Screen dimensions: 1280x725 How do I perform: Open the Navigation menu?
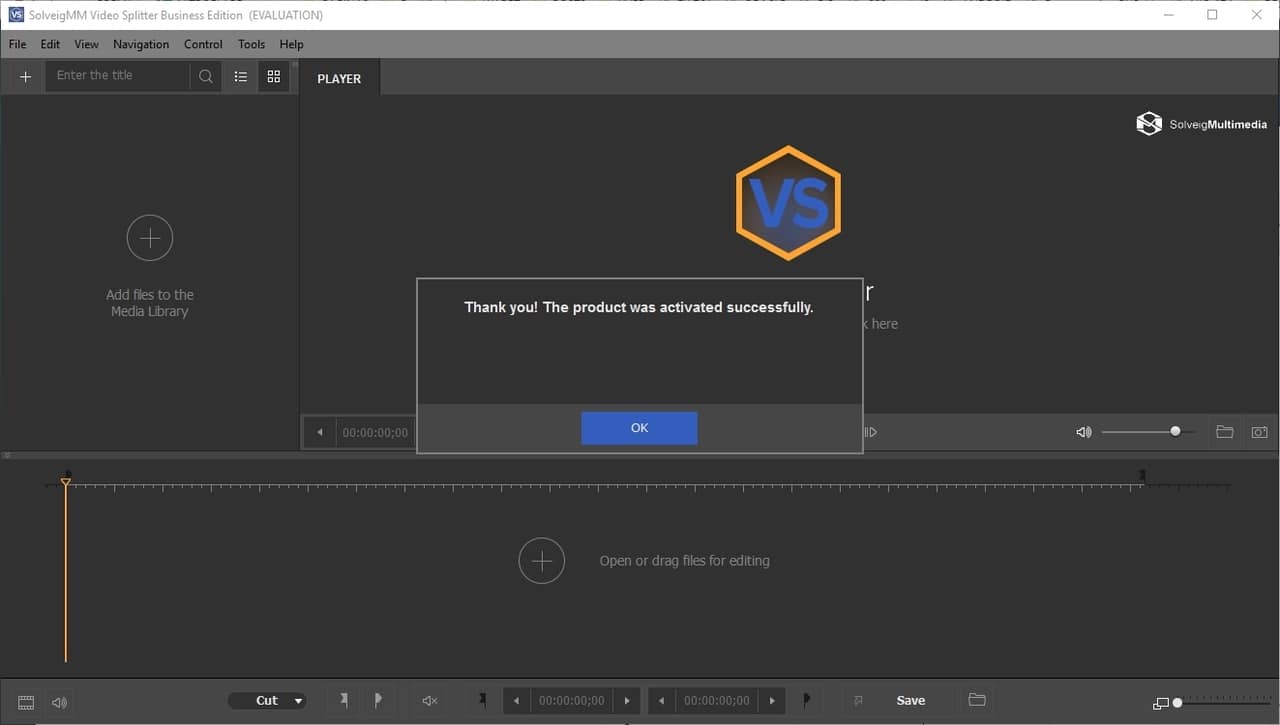141,44
